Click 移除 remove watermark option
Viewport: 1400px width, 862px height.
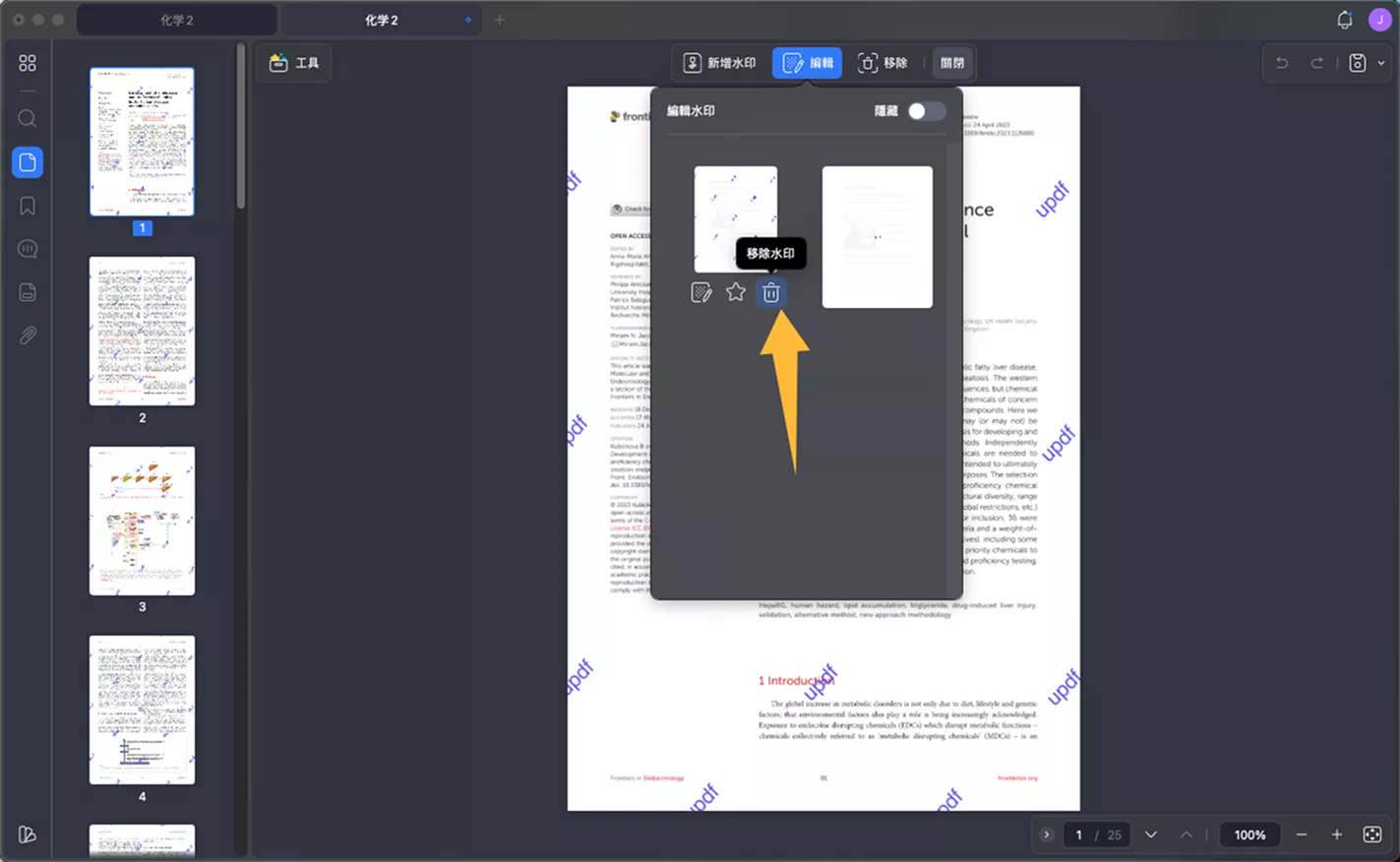pos(883,63)
